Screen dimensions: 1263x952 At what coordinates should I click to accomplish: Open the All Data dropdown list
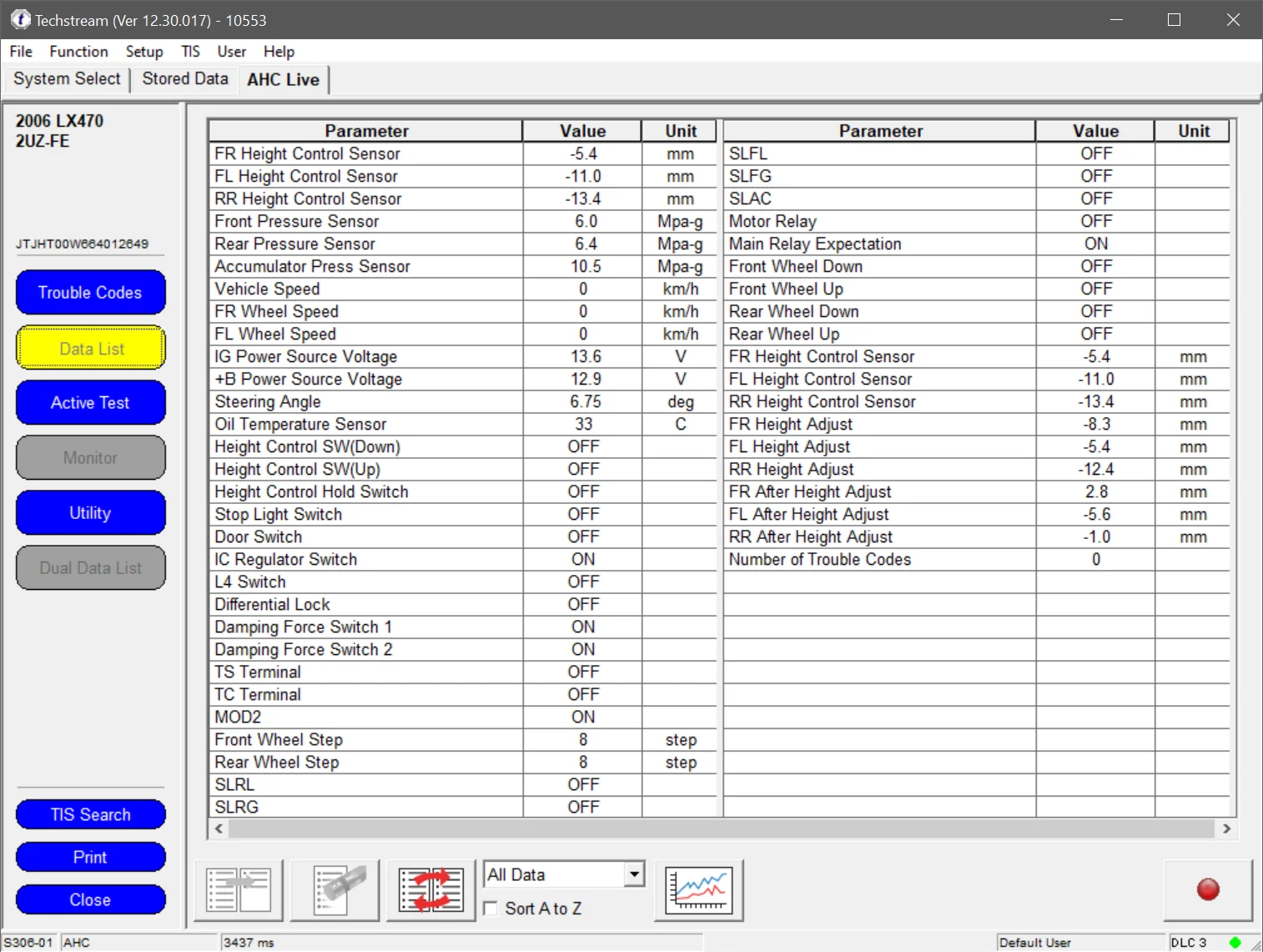[x=635, y=874]
